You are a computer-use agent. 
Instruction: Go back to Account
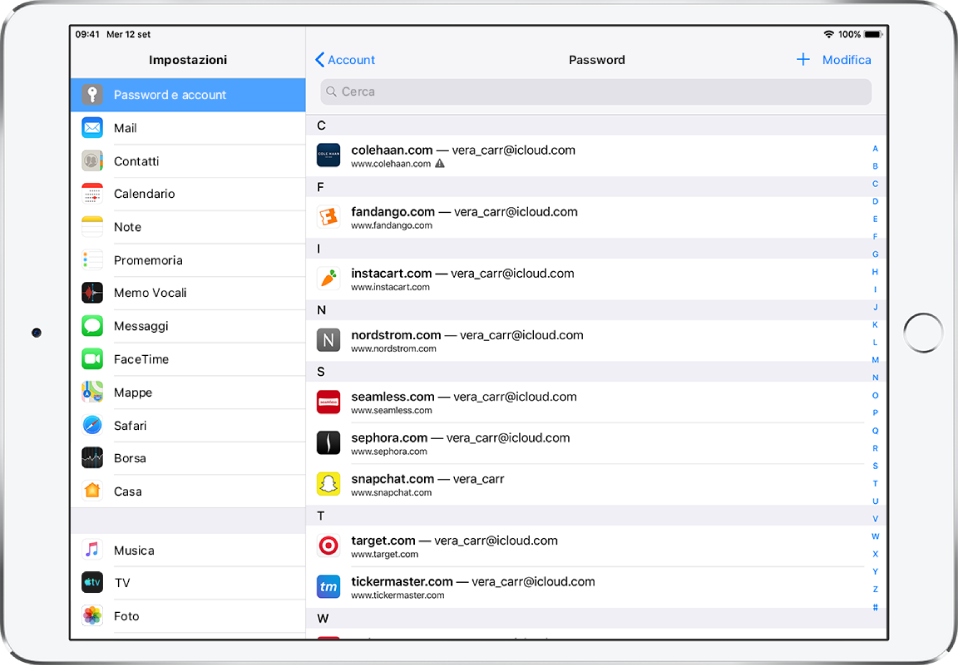[x=345, y=60]
